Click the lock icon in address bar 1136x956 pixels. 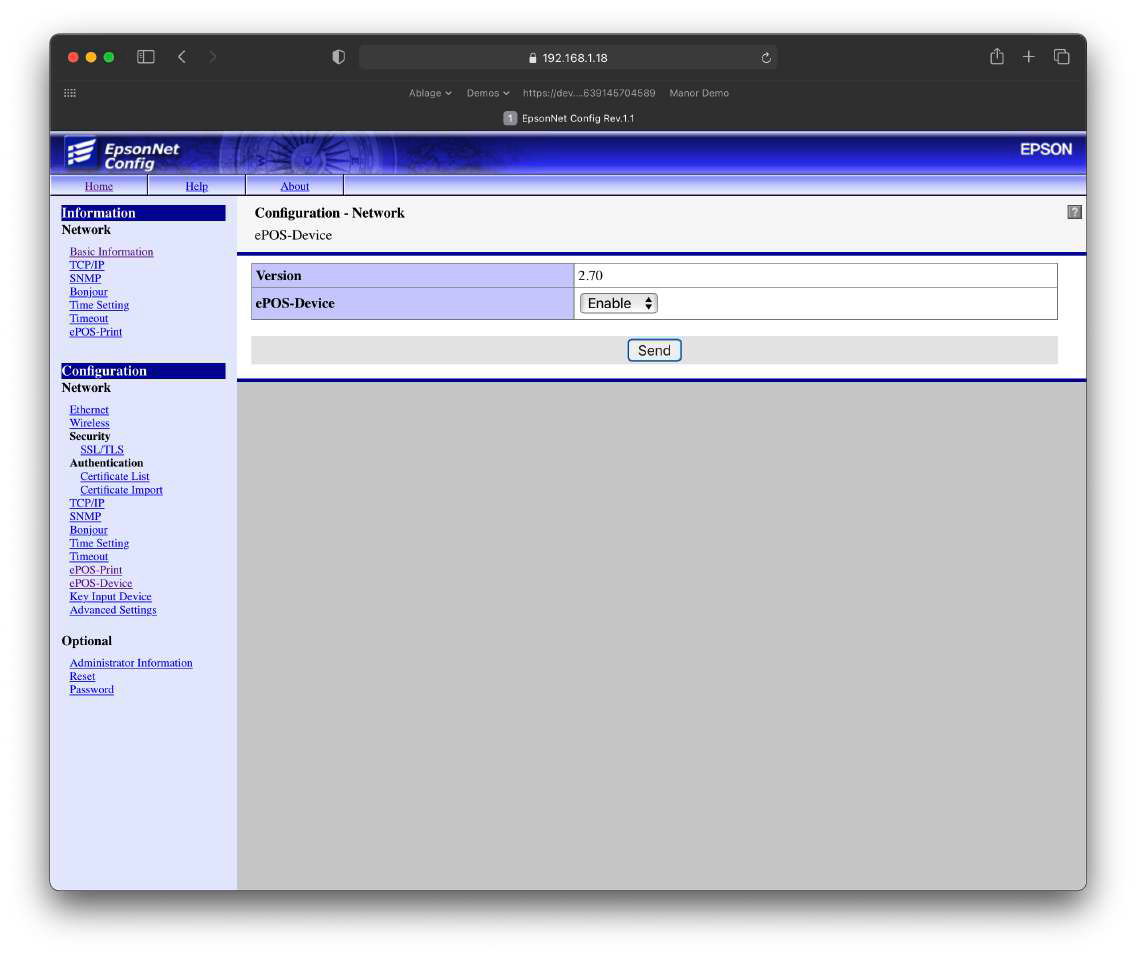pos(532,58)
